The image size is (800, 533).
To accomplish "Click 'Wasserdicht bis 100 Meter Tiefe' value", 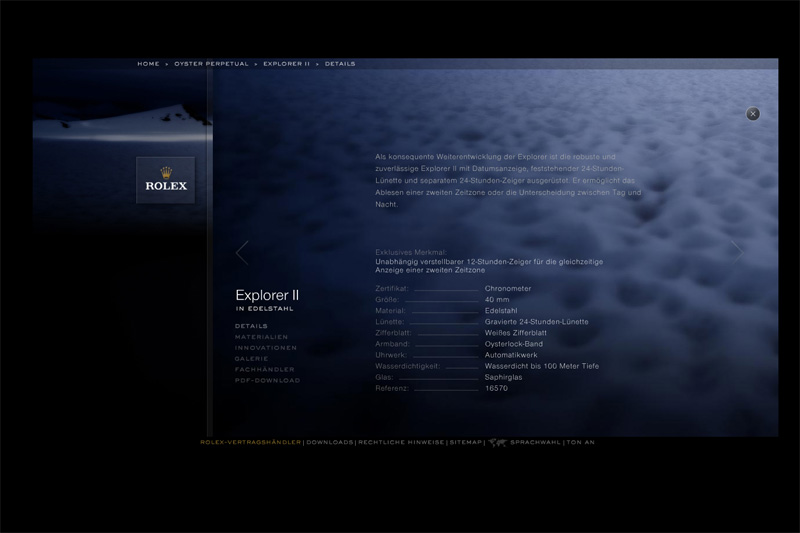I will 542,366.
